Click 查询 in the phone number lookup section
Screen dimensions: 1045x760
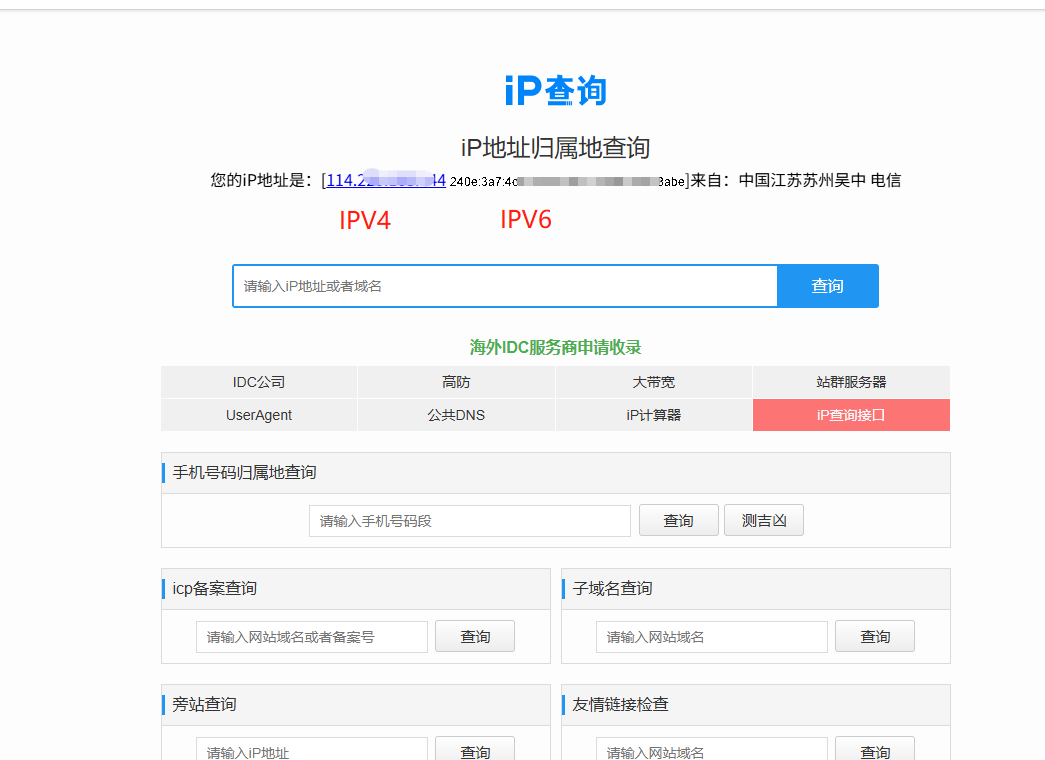pyautogui.click(x=678, y=520)
